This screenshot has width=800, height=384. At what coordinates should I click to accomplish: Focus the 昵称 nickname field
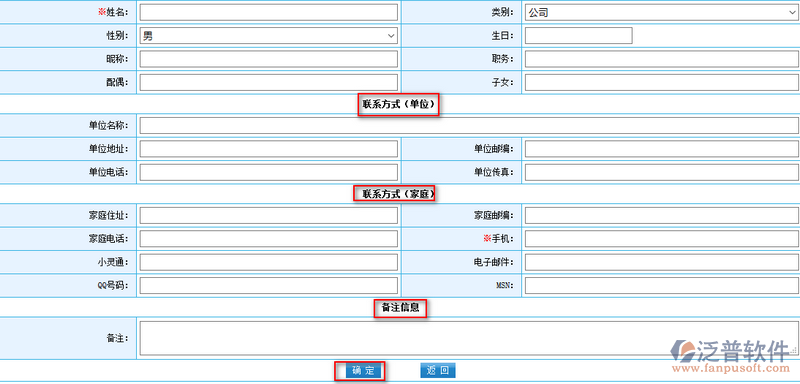coord(268,59)
